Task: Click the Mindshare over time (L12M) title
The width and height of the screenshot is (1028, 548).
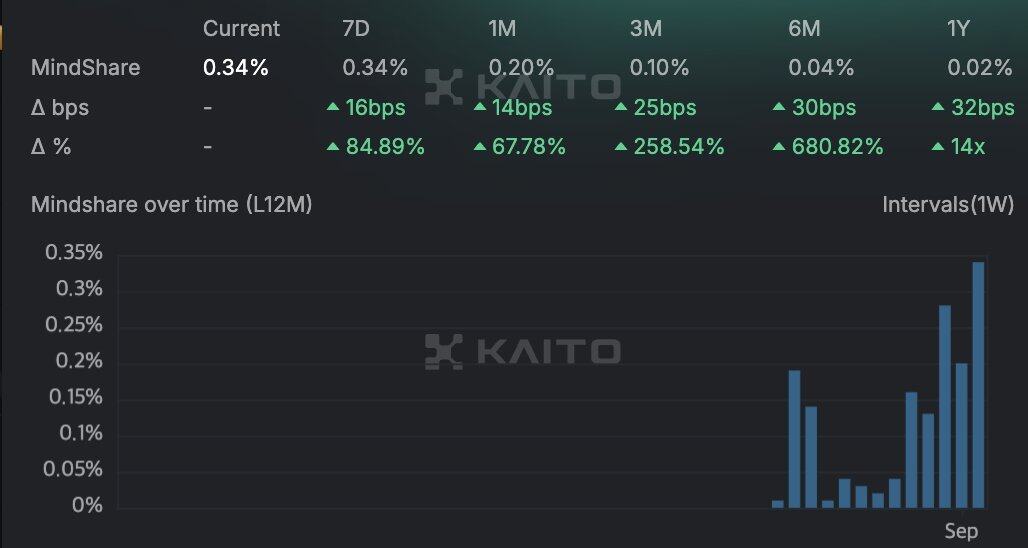Action: pyautogui.click(x=172, y=205)
